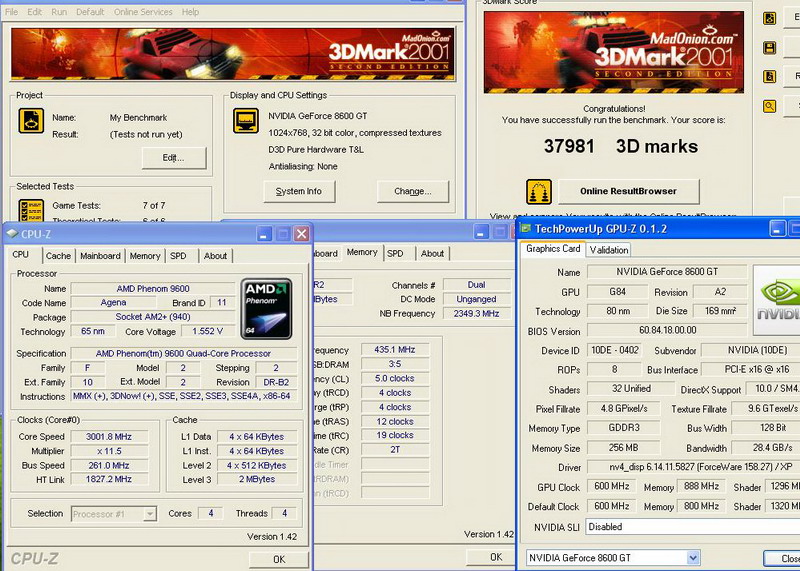The image size is (800, 571).
Task: Click the Multiplier value x 11.5
Action: [109, 451]
